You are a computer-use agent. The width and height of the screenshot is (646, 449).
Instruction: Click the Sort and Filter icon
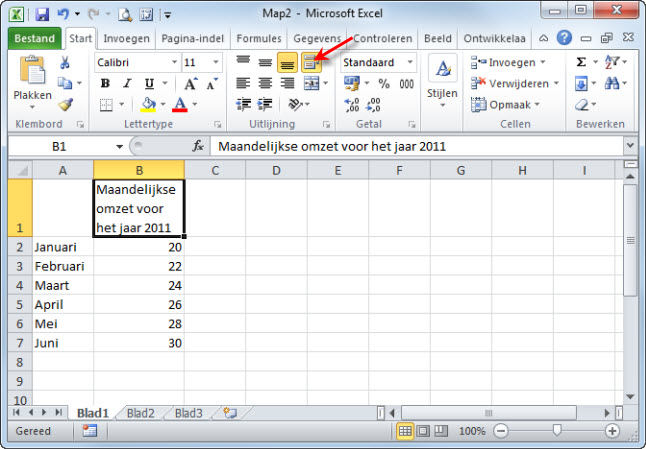coord(612,62)
